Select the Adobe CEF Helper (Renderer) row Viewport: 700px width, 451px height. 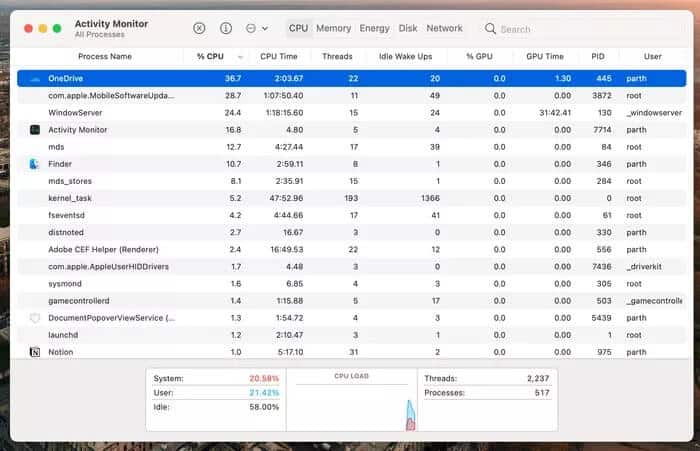351,249
